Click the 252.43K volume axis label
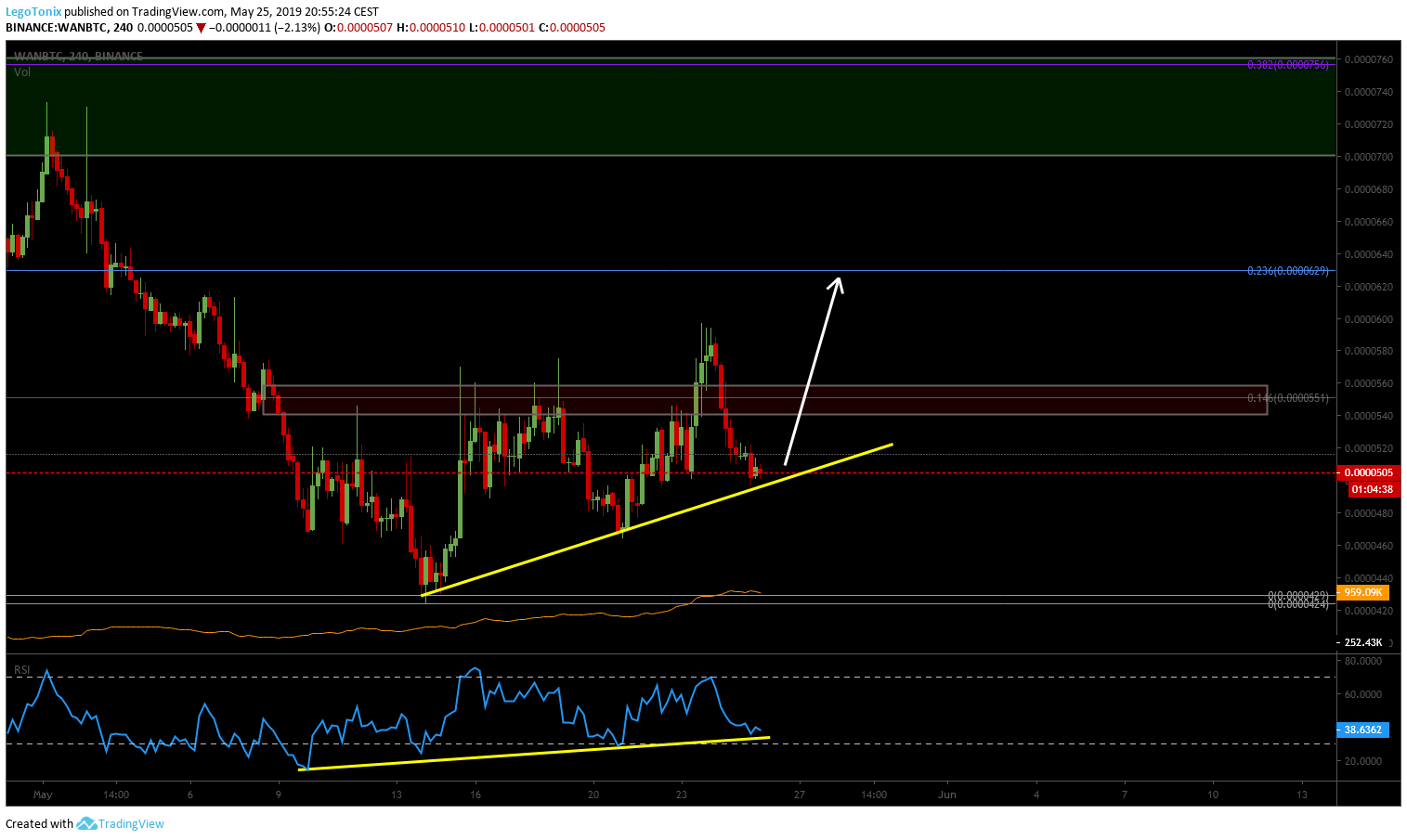 coord(1363,642)
